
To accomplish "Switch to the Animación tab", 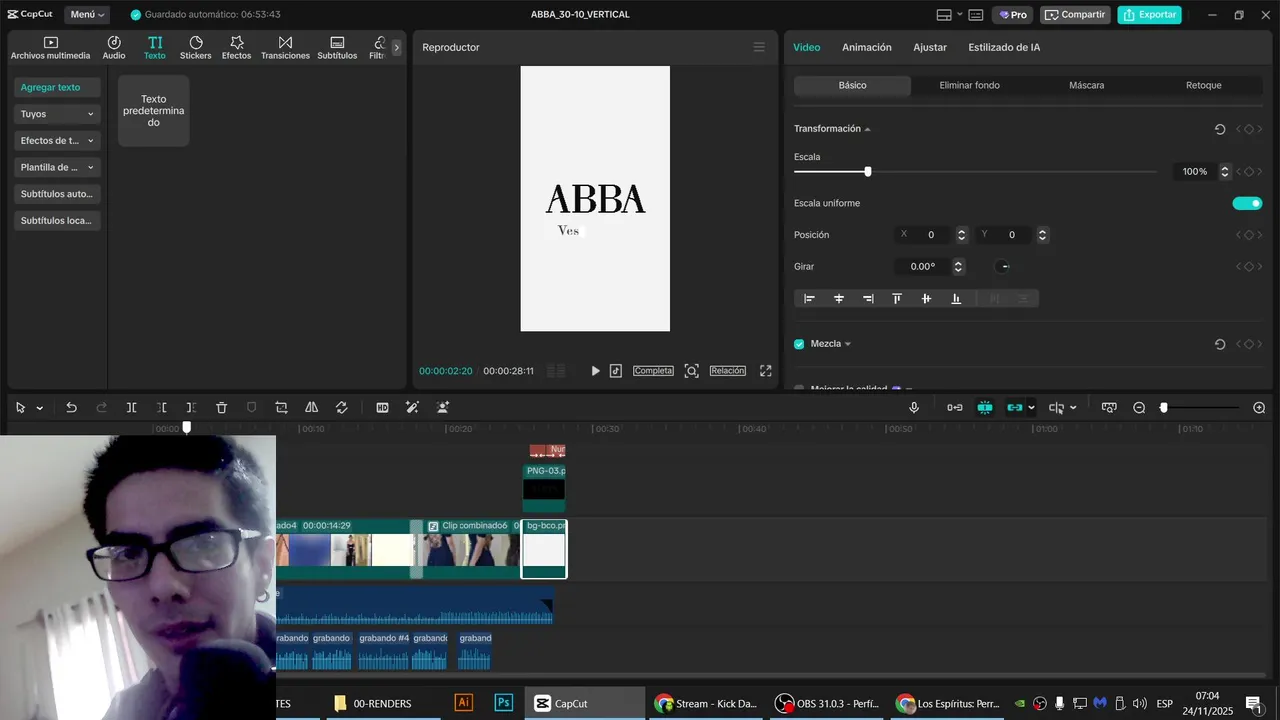I will pyautogui.click(x=867, y=47).
